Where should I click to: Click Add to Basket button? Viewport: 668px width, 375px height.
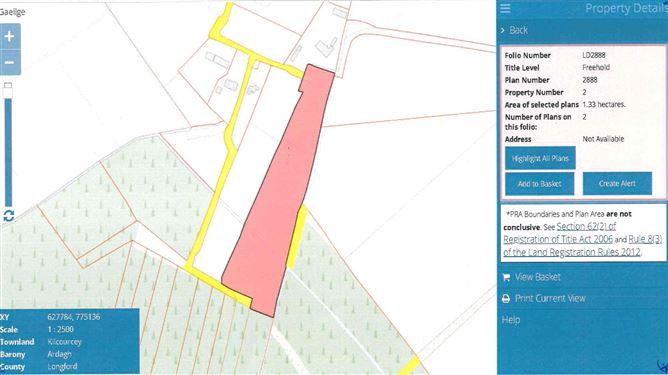point(539,184)
